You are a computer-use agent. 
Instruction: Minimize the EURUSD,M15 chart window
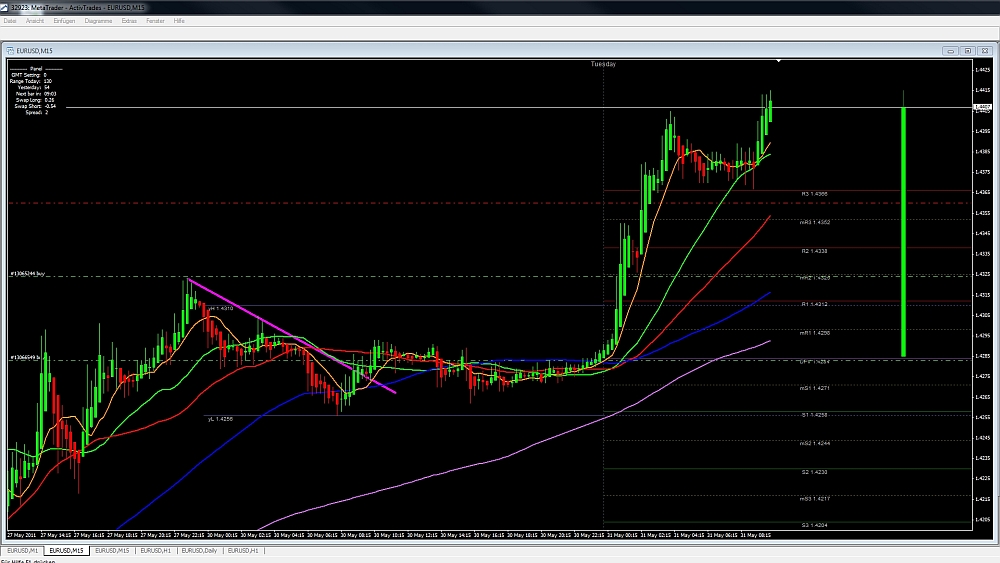pyautogui.click(x=950, y=50)
